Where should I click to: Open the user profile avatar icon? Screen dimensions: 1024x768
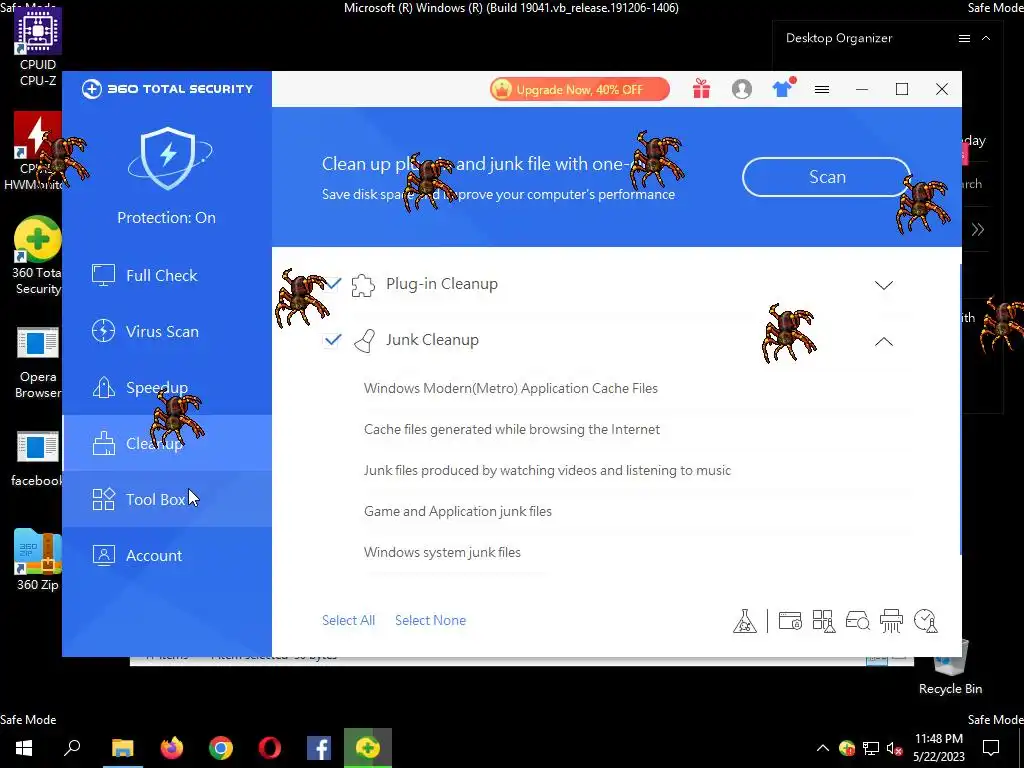click(x=742, y=89)
